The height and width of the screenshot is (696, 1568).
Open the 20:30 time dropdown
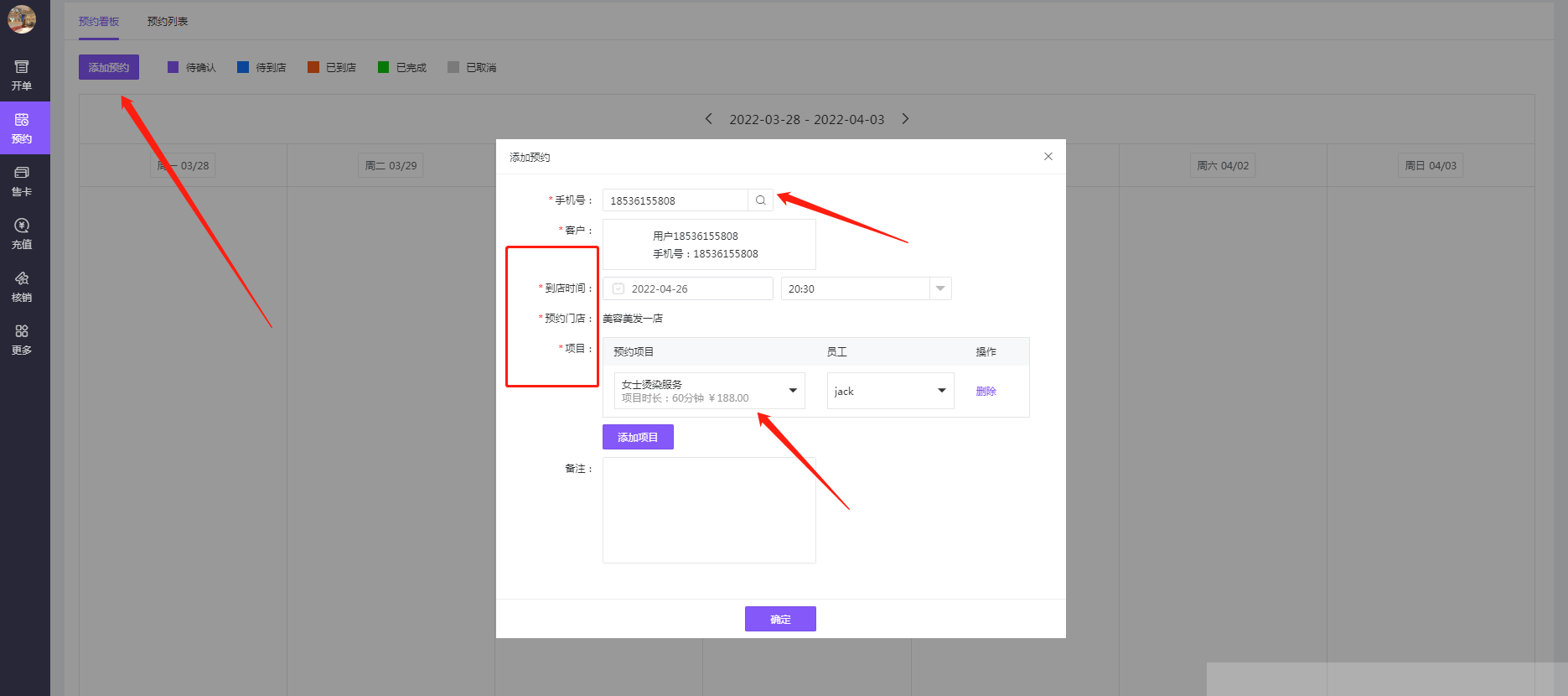click(x=866, y=288)
